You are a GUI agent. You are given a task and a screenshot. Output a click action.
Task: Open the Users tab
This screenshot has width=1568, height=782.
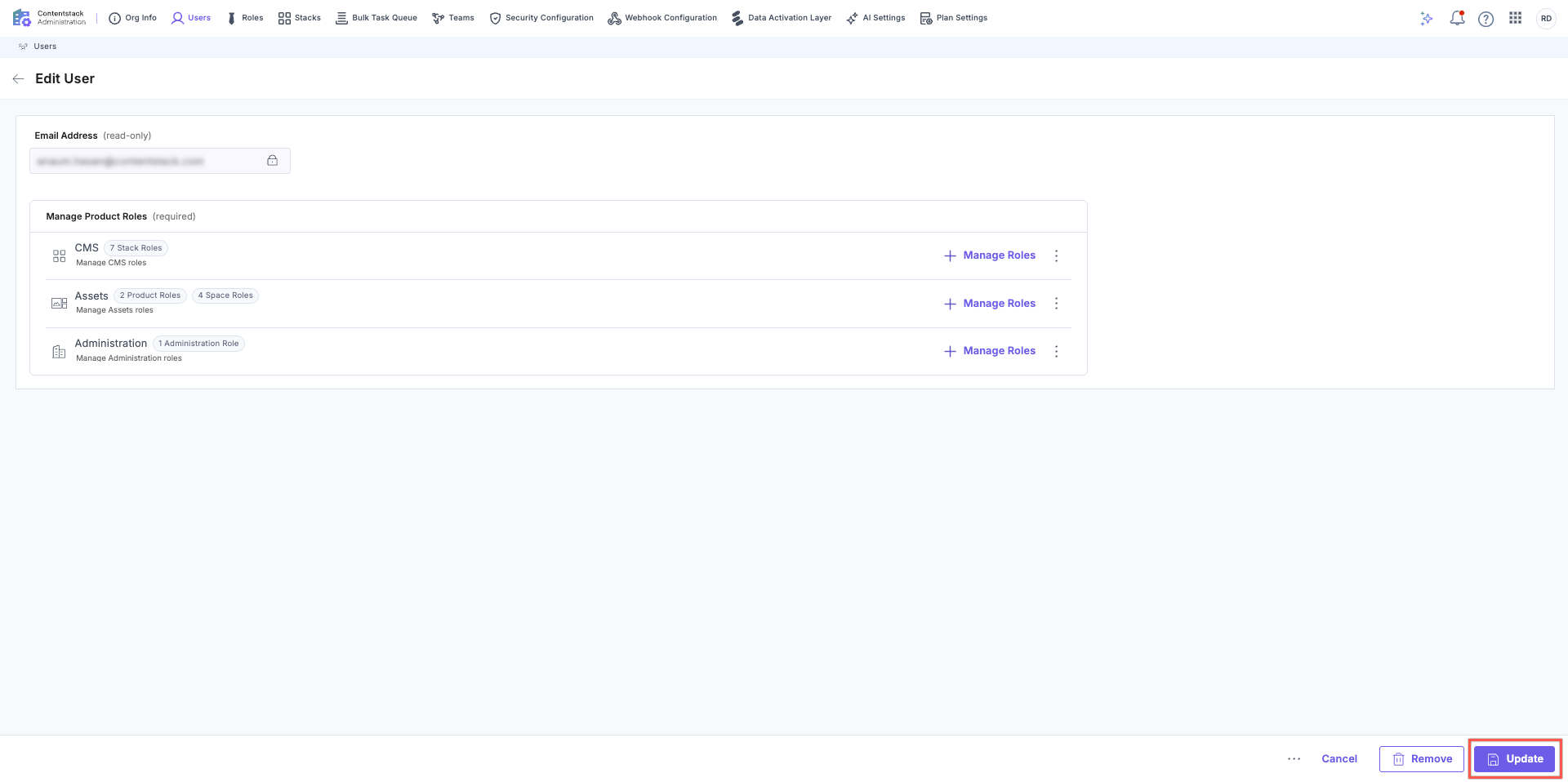pyautogui.click(x=190, y=18)
